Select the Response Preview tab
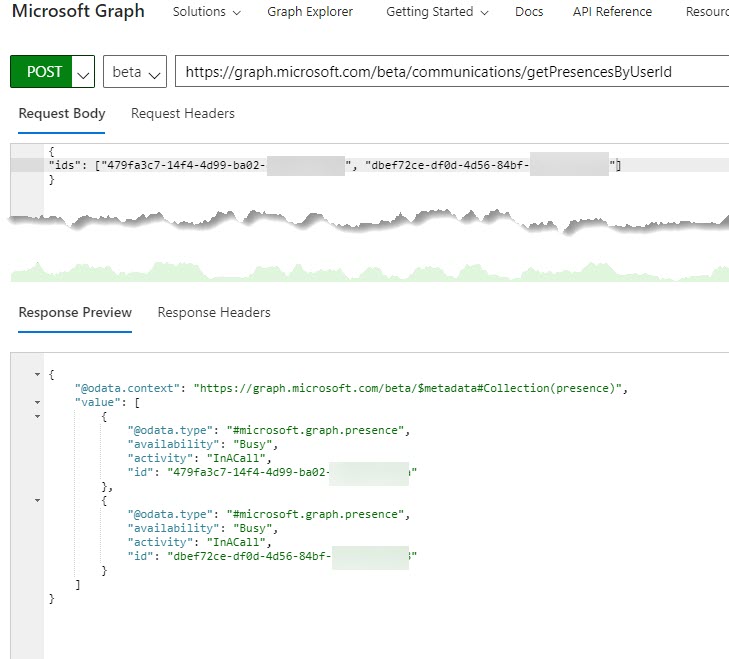 [x=75, y=313]
